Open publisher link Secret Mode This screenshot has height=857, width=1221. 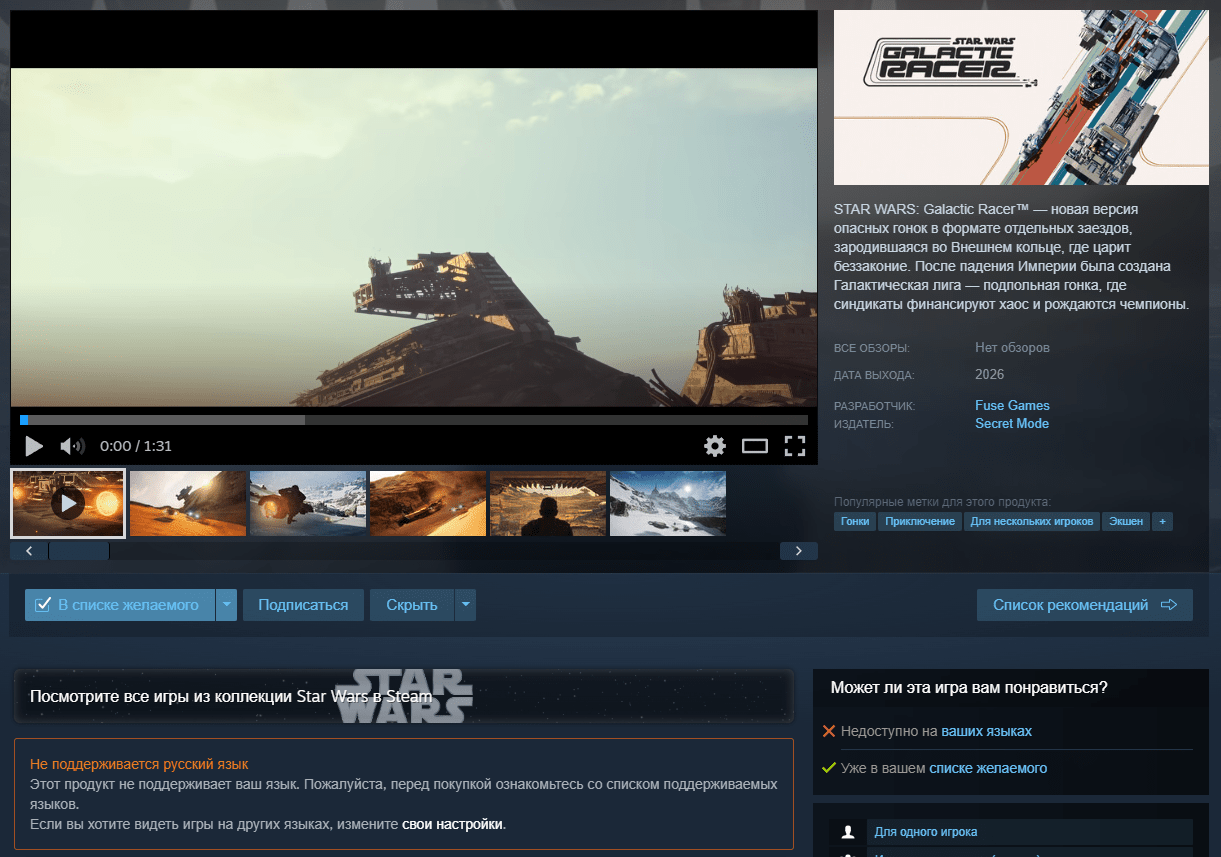pos(1012,423)
